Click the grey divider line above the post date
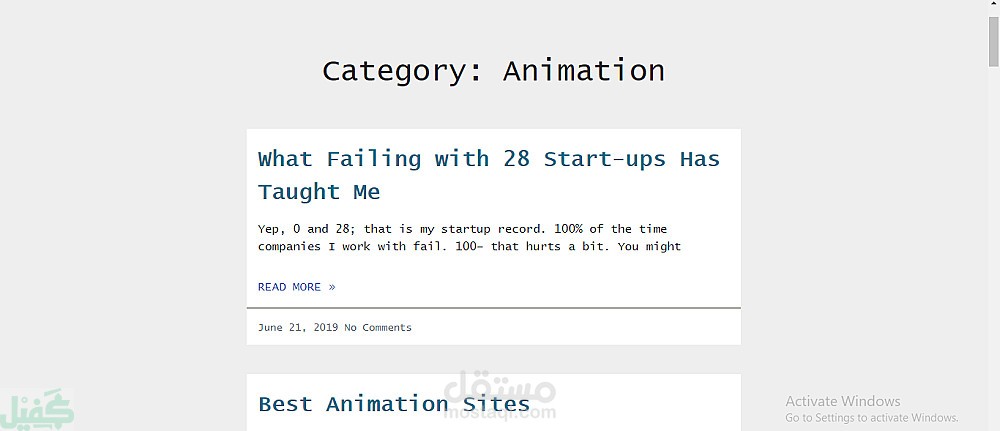 (x=494, y=308)
